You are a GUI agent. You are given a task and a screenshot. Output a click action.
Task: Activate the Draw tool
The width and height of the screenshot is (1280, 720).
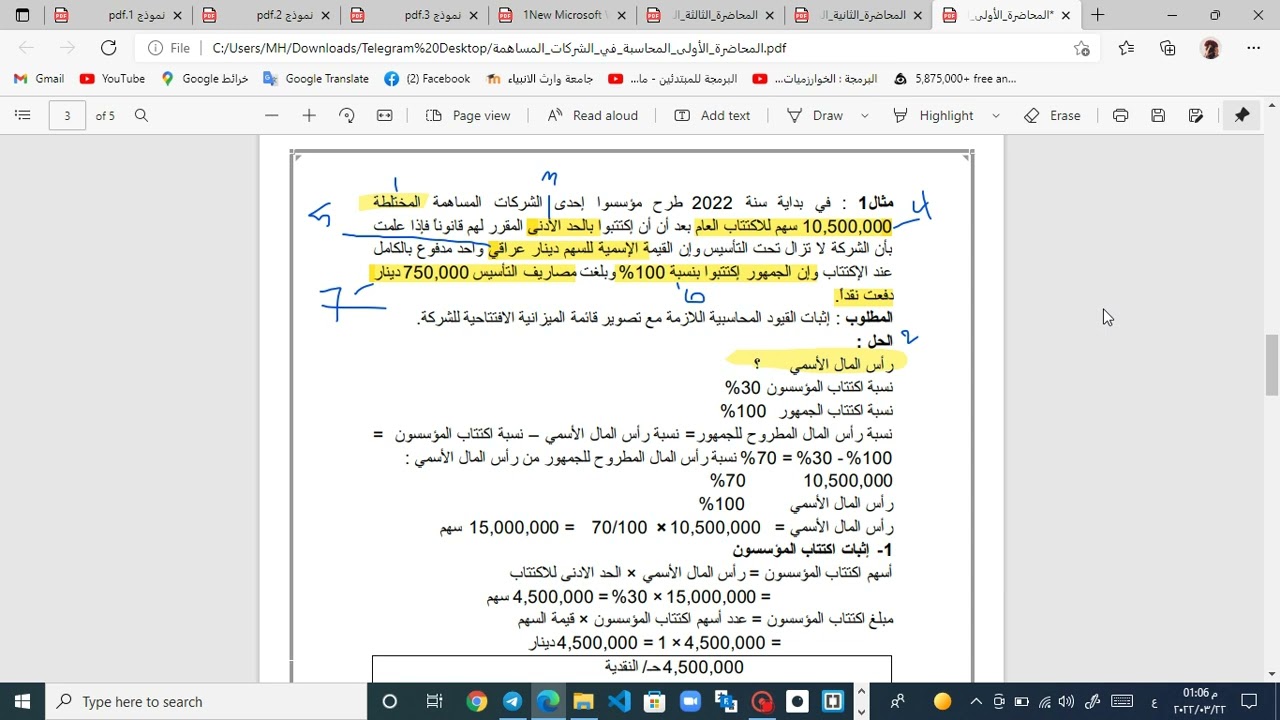(x=816, y=116)
